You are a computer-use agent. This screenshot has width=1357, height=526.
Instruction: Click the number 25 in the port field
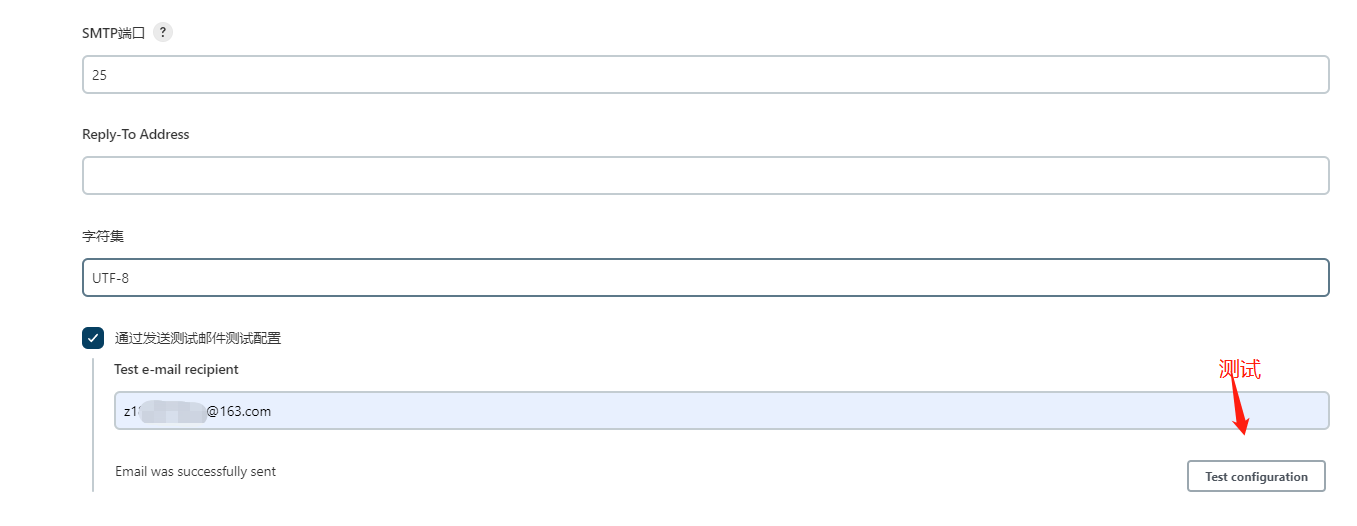click(x=99, y=75)
